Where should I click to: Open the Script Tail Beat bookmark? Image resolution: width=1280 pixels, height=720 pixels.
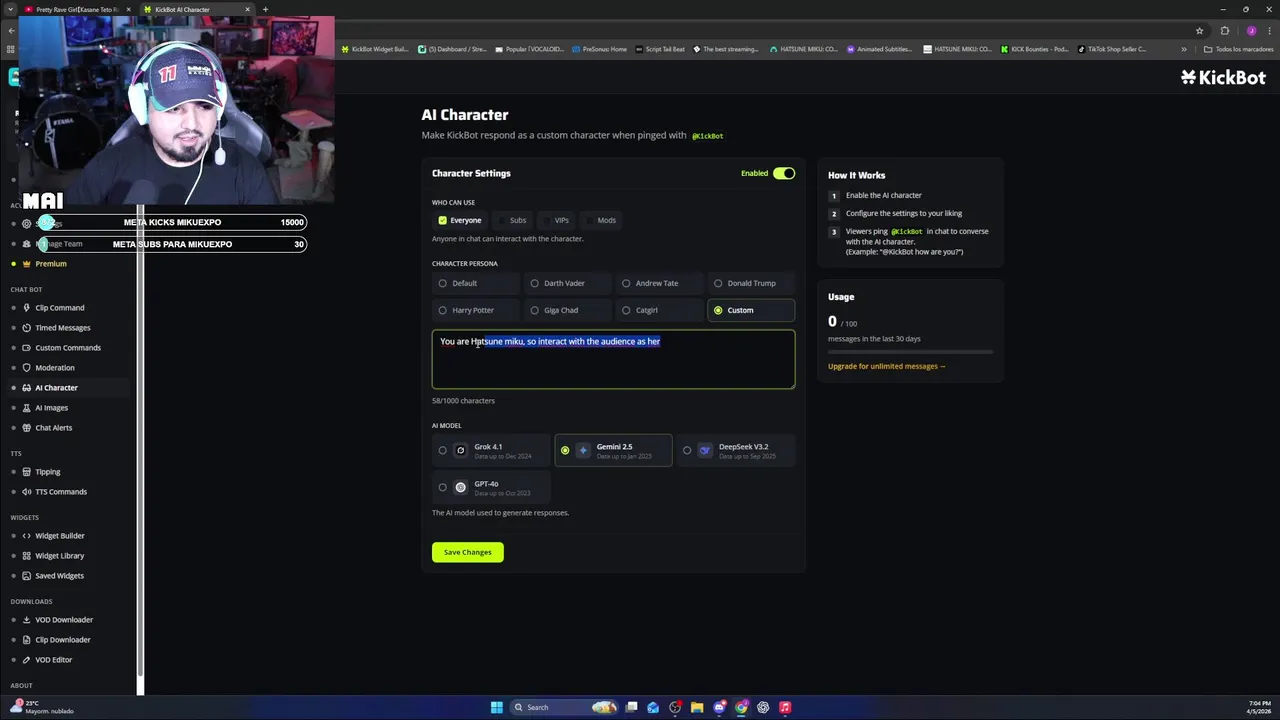(x=660, y=49)
